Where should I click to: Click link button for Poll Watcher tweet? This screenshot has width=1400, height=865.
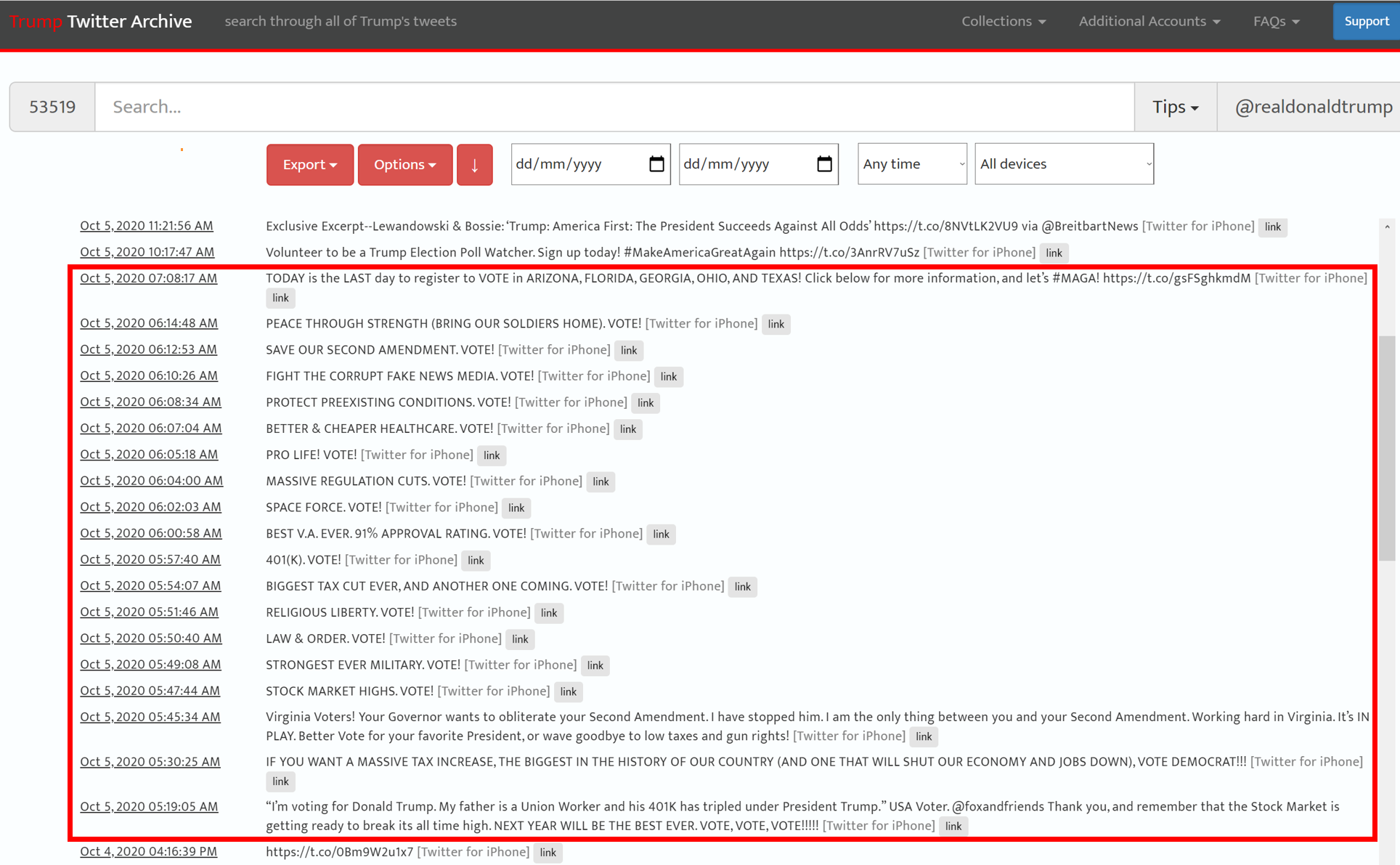coord(1054,253)
